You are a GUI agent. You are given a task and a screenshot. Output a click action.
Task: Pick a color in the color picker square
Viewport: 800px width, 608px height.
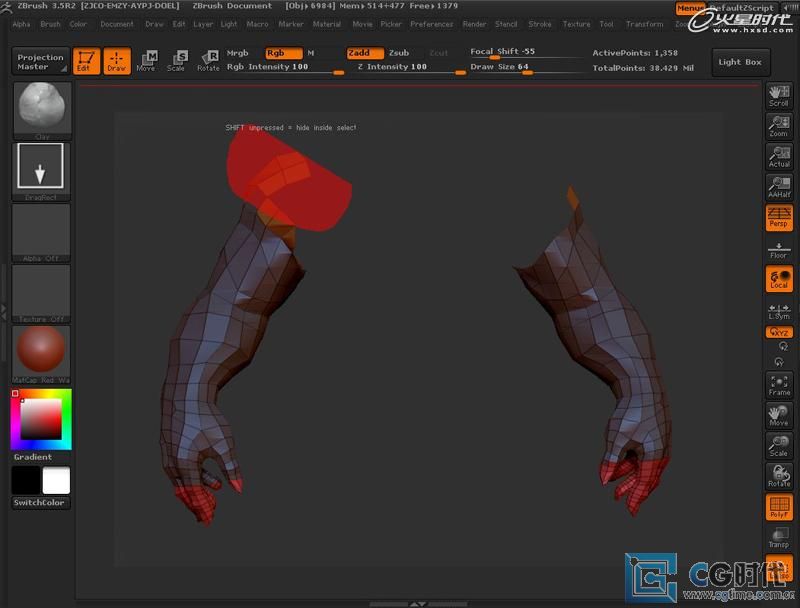pyautogui.click(x=41, y=419)
